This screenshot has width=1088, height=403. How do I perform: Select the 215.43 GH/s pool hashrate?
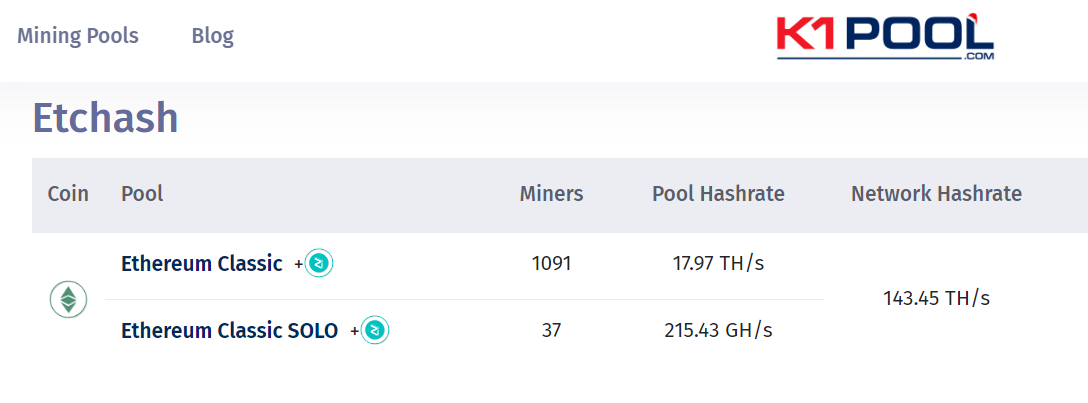(x=718, y=331)
